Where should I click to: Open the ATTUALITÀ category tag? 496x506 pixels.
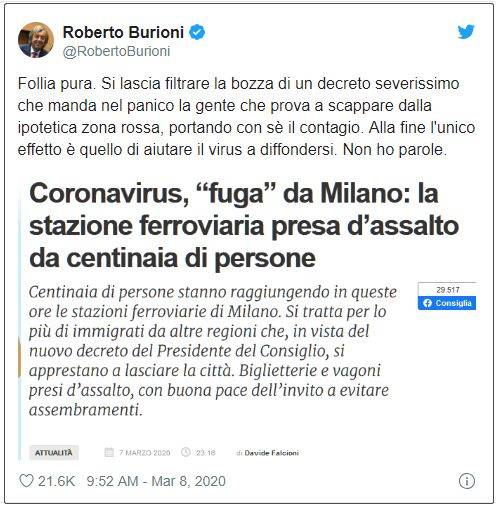coord(54,453)
